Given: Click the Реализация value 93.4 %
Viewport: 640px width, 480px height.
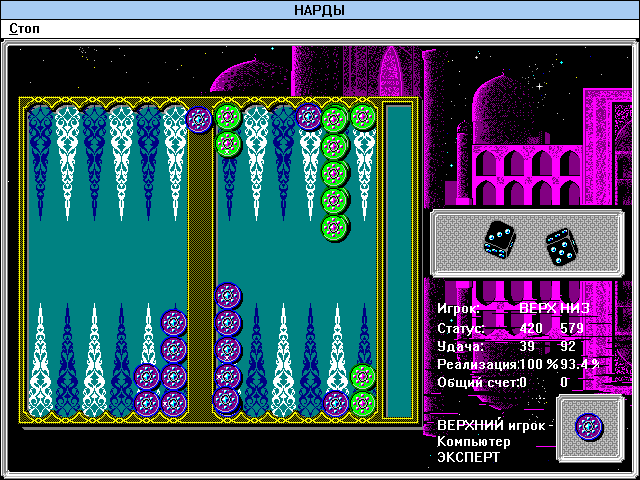Looking at the screenshot, I should click(580, 364).
